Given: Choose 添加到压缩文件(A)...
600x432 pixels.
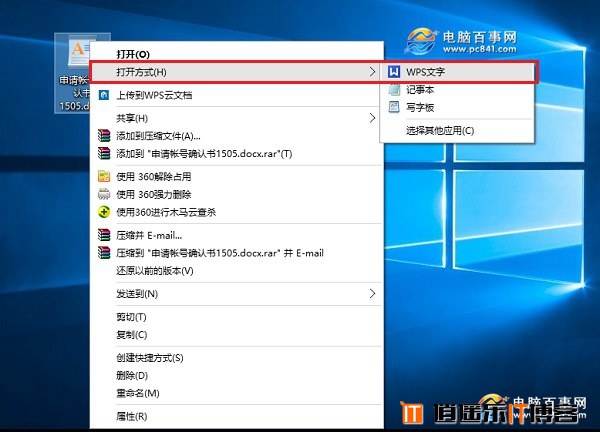Looking at the screenshot, I should pyautogui.click(x=236, y=136).
